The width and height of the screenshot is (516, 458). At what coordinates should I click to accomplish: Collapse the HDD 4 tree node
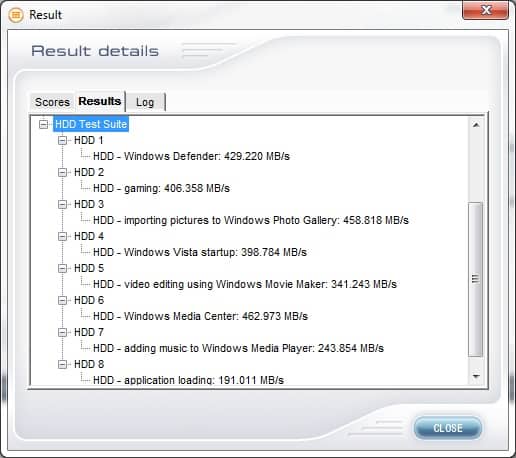(62, 236)
